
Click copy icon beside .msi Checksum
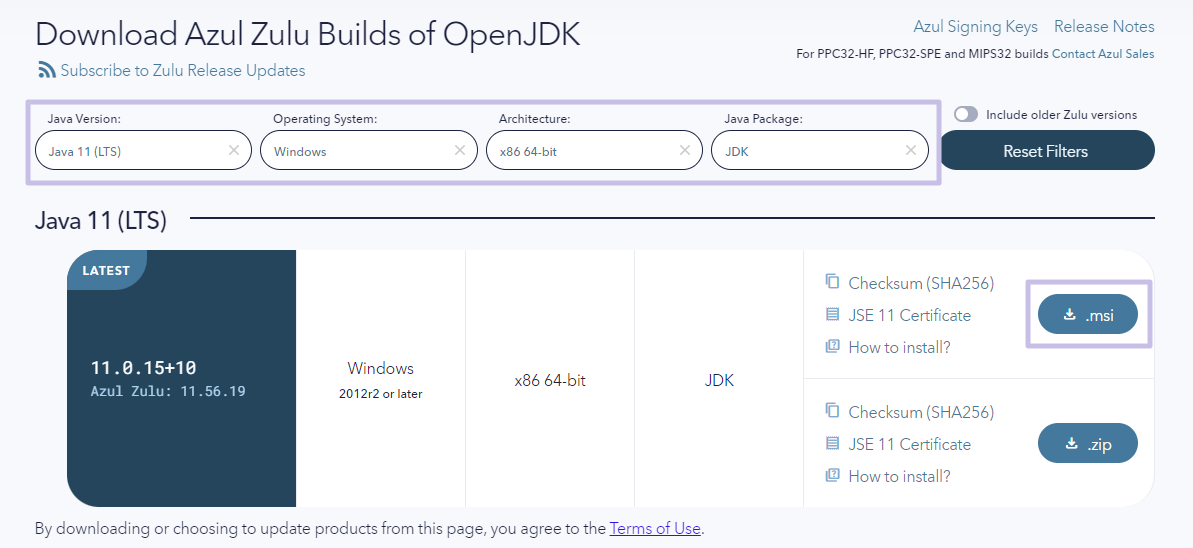[x=832, y=282]
